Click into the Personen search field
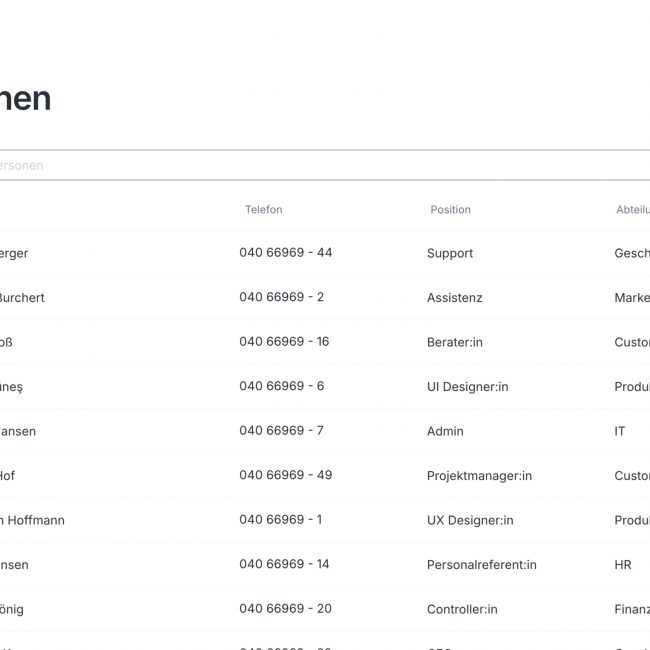 pyautogui.click(x=300, y=165)
